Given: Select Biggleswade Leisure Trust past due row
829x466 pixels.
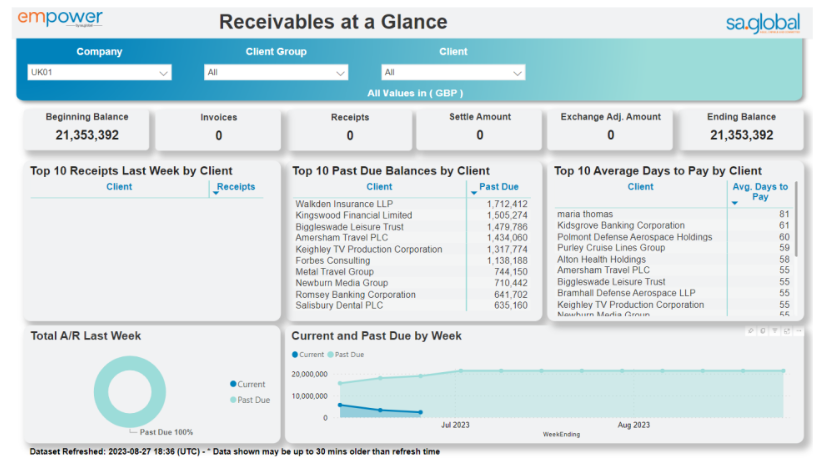Looking at the screenshot, I should 411,226.
